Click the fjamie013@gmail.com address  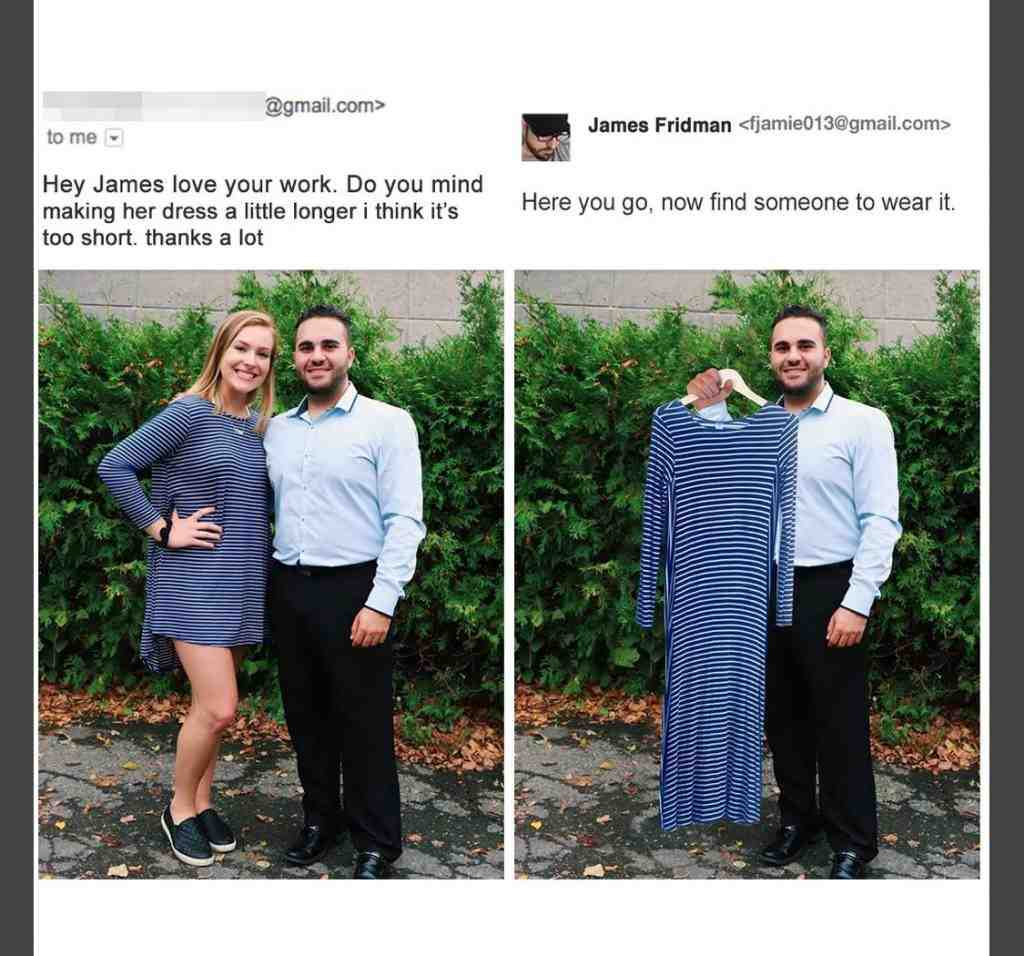(x=844, y=124)
